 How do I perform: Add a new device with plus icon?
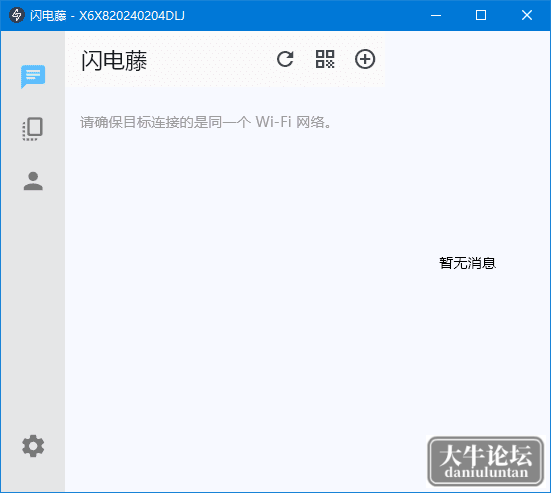click(365, 59)
